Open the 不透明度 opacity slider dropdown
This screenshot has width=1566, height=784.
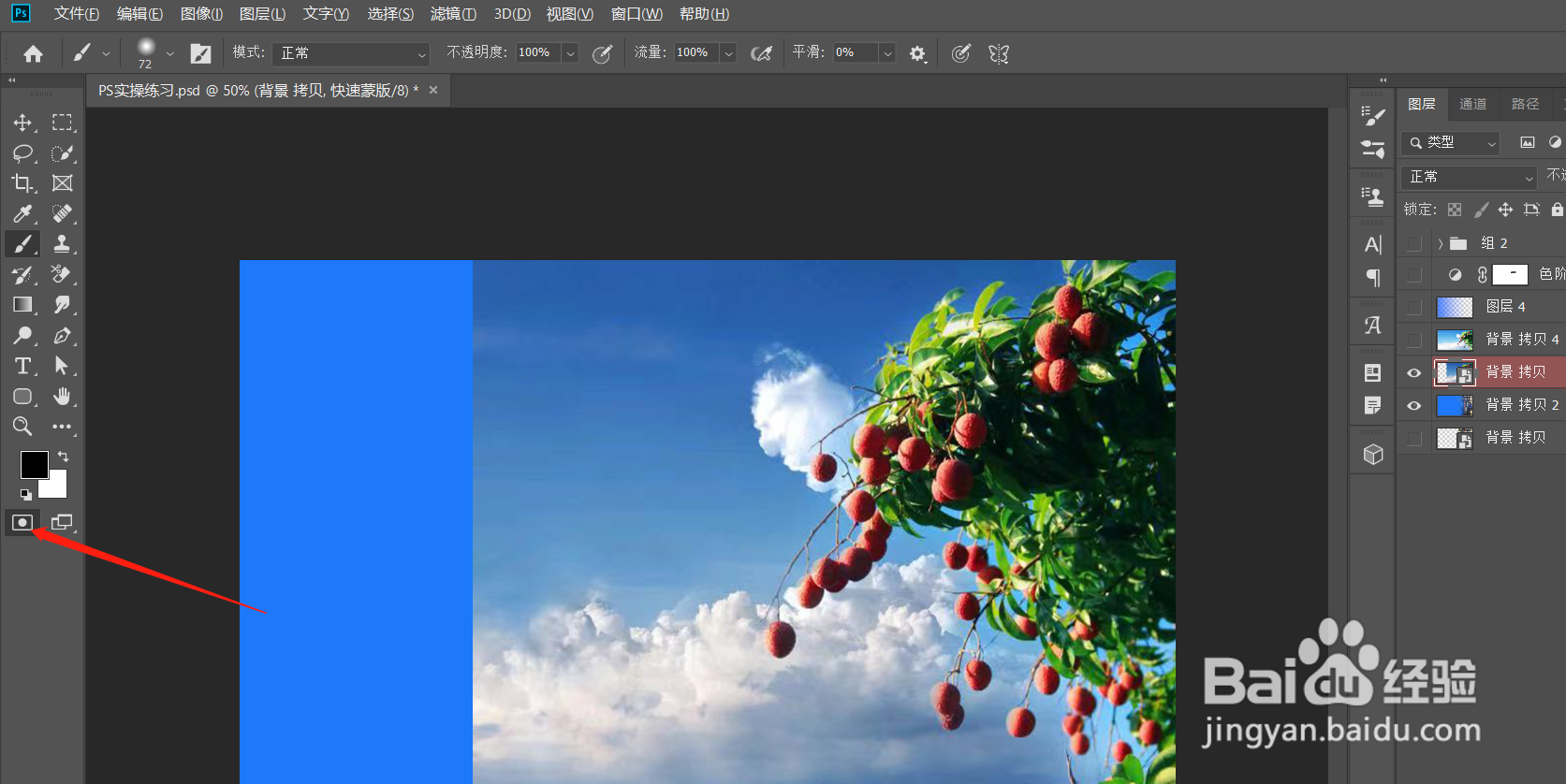(x=570, y=53)
